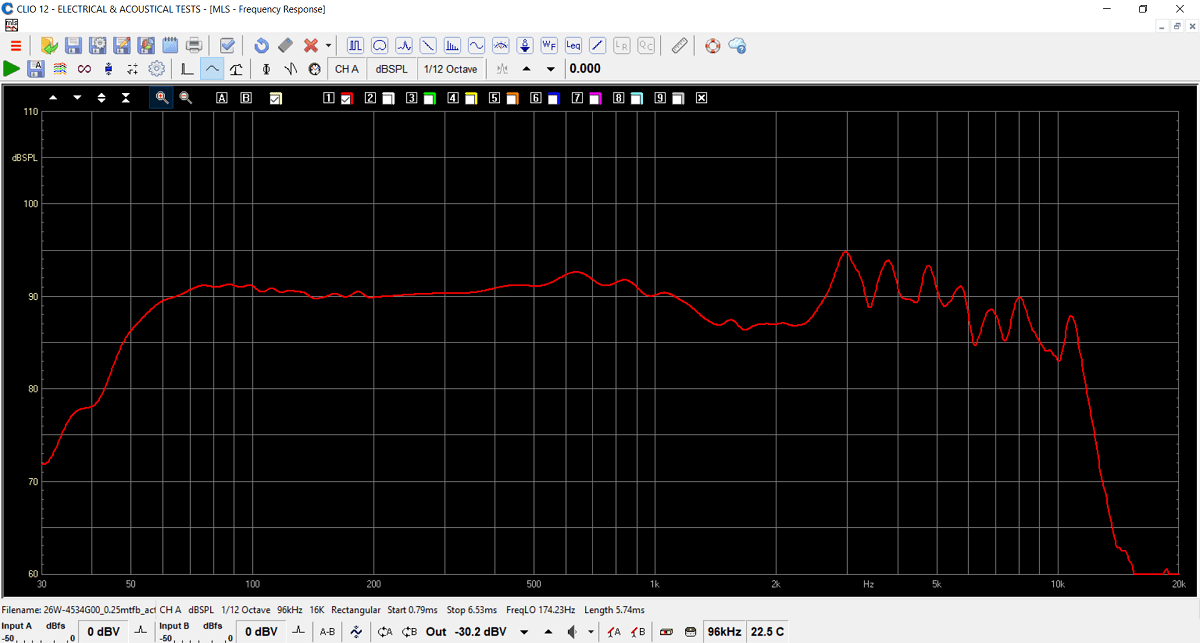Click the eraser tag icon

point(285,46)
